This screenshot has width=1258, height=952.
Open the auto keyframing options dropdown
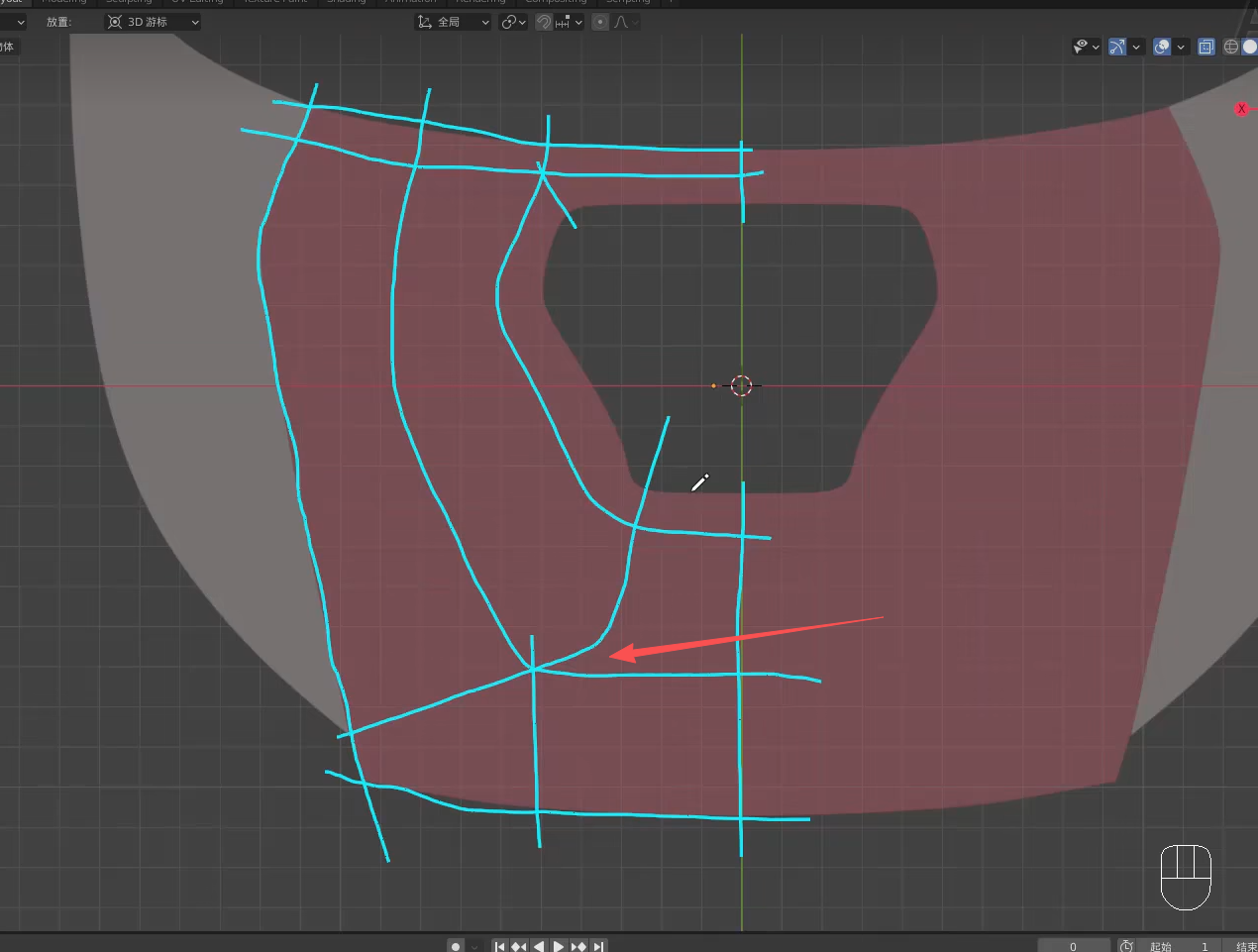[x=474, y=946]
